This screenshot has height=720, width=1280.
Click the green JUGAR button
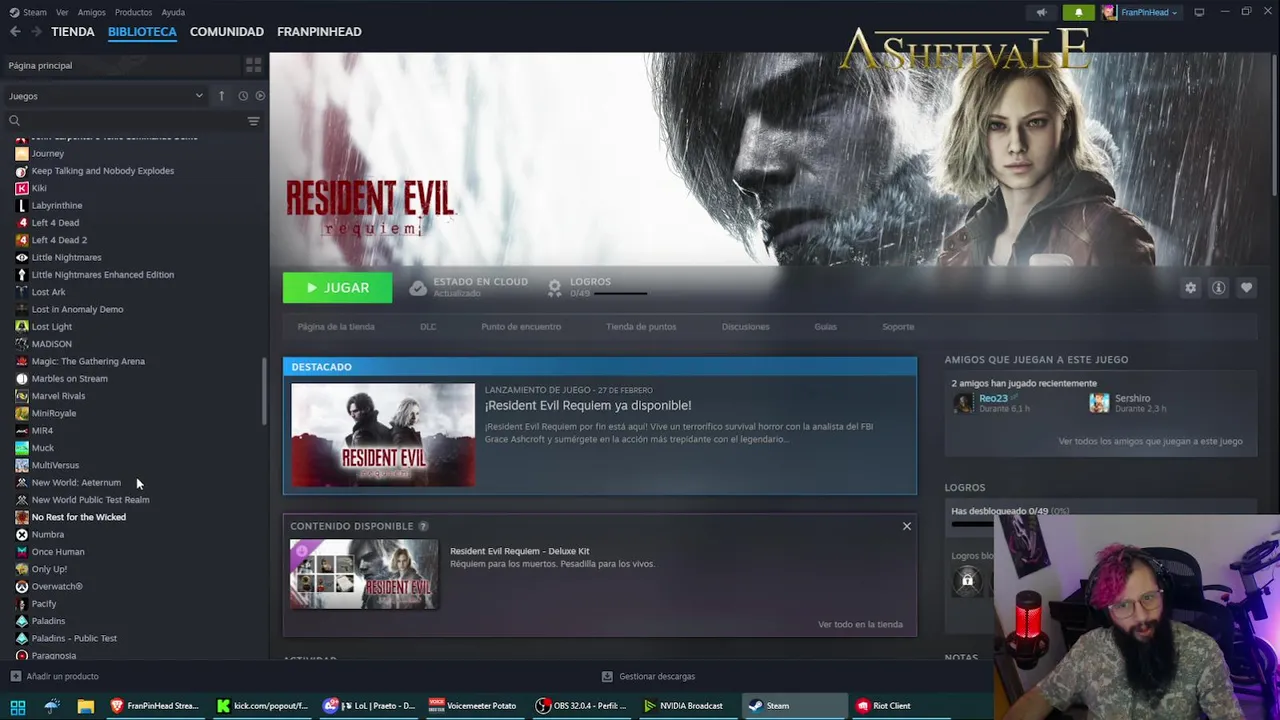[x=337, y=288]
